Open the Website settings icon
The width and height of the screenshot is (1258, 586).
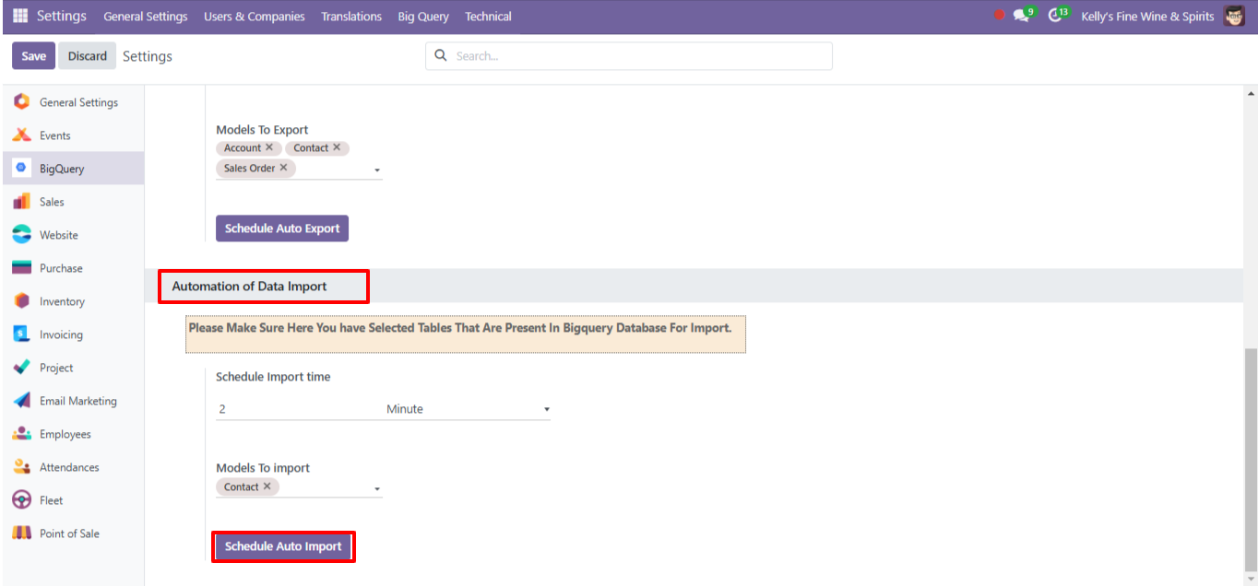21,235
